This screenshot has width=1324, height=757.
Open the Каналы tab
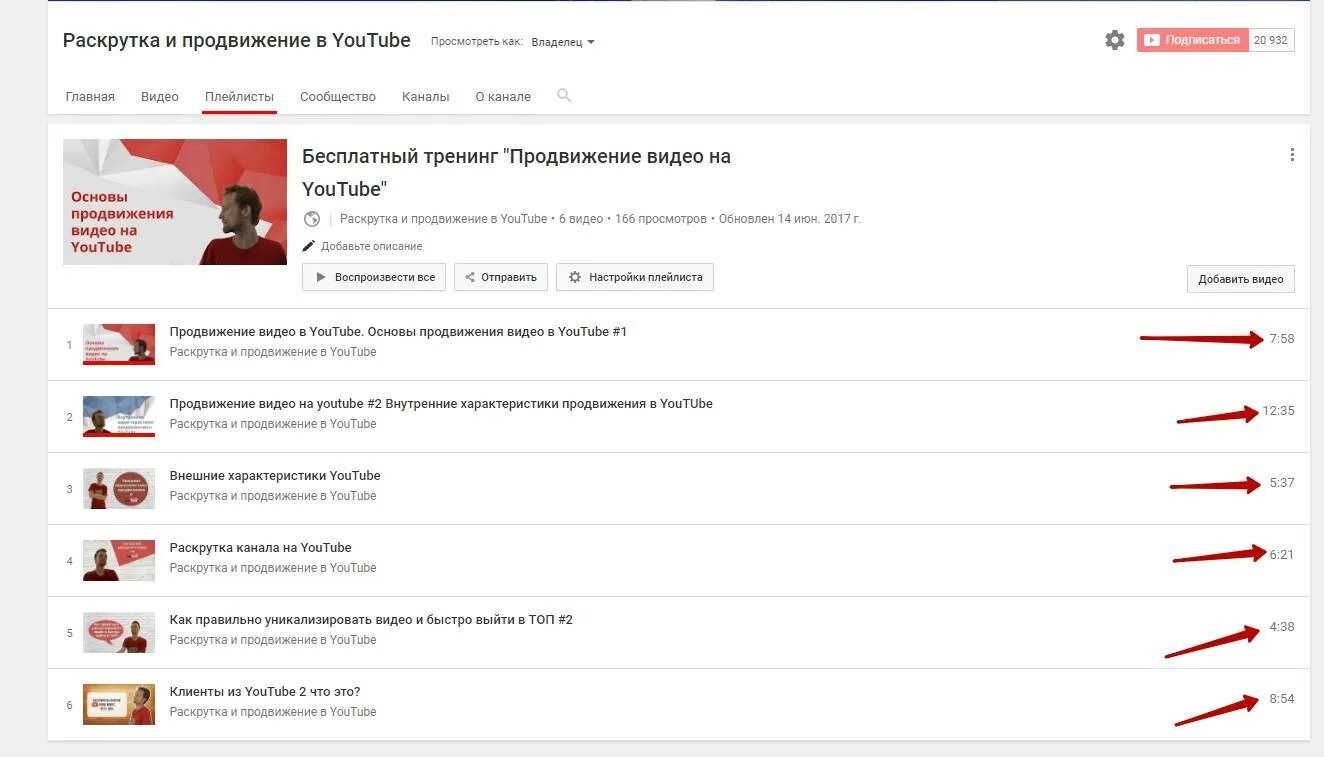click(426, 97)
